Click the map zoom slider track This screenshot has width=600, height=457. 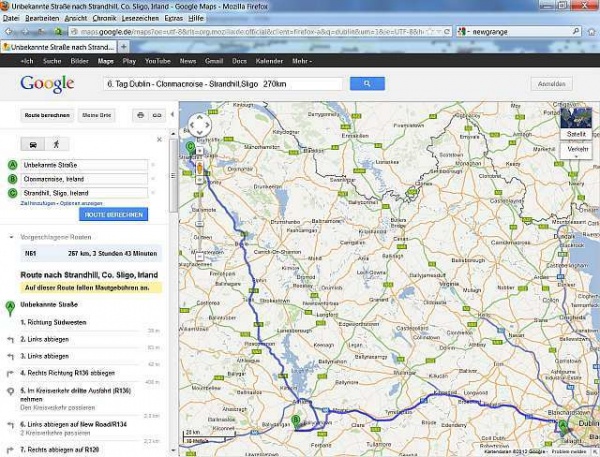[x=199, y=218]
